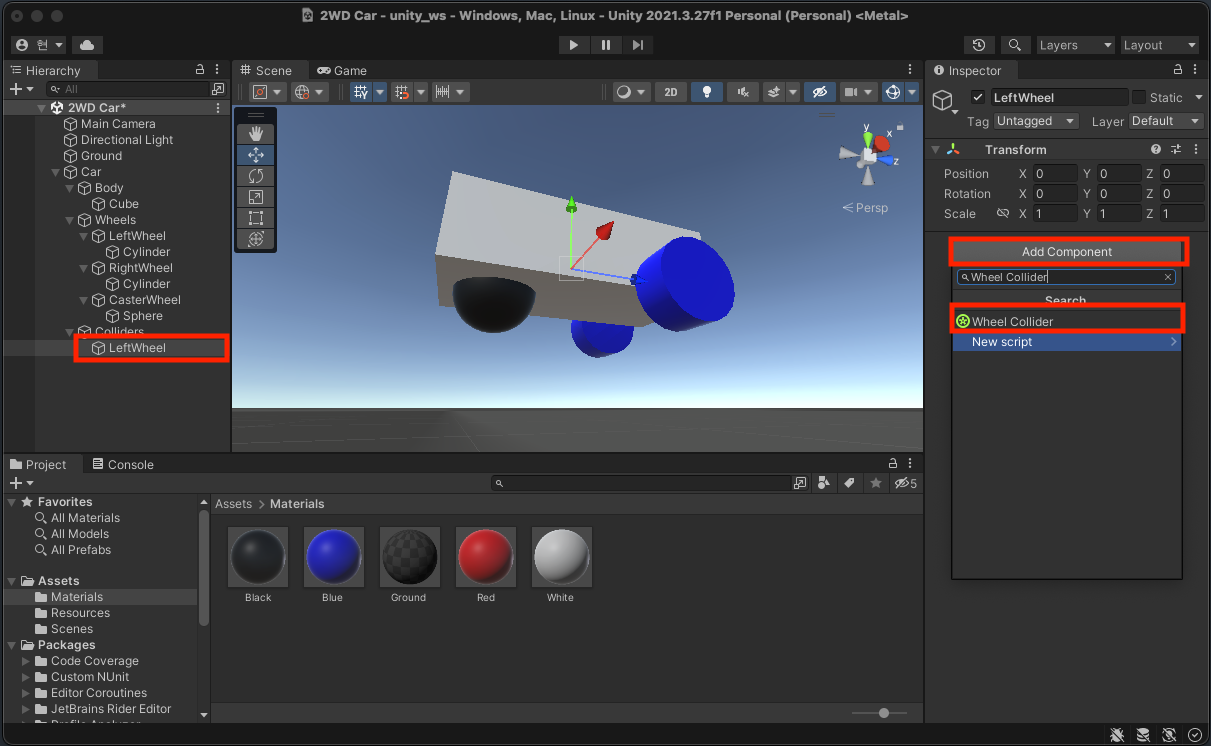
Task: Select New script entry
Action: 1067,342
